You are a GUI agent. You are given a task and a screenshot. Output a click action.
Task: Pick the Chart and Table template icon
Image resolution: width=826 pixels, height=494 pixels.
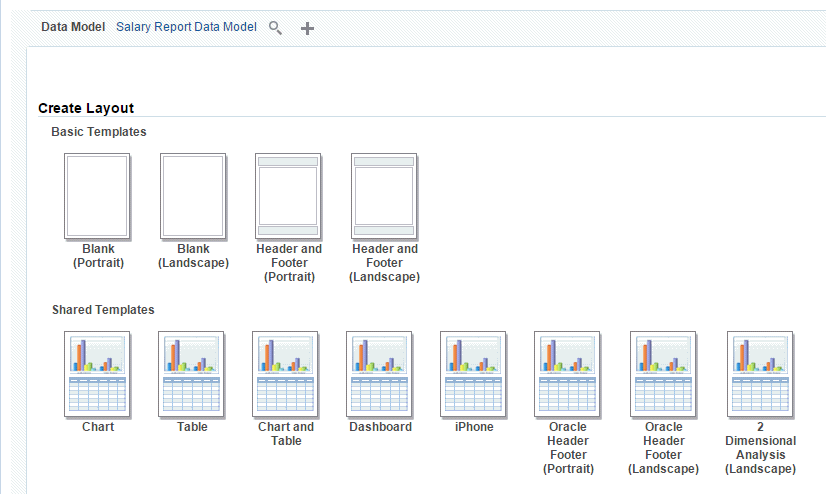(286, 374)
